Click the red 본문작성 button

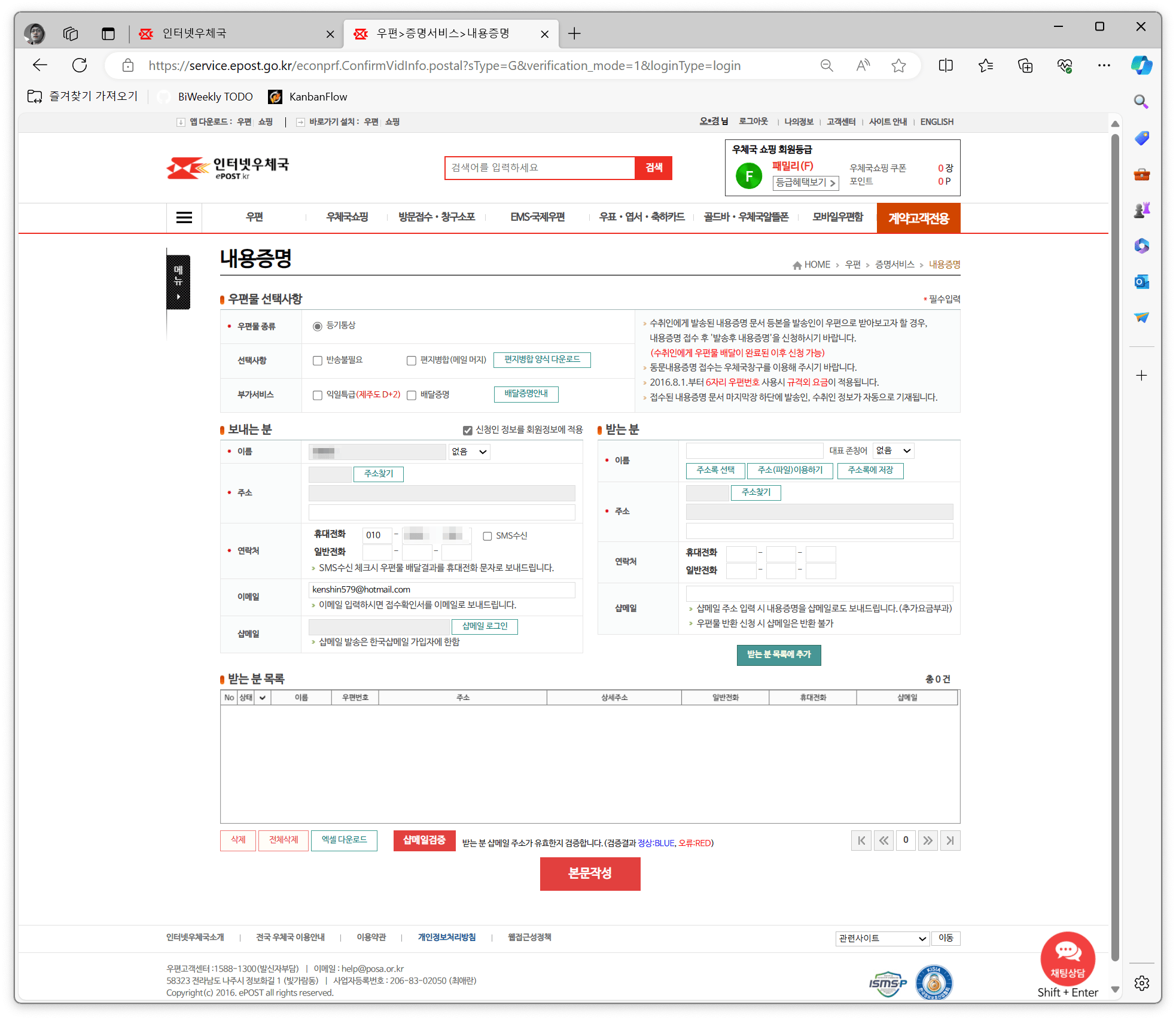(x=590, y=873)
